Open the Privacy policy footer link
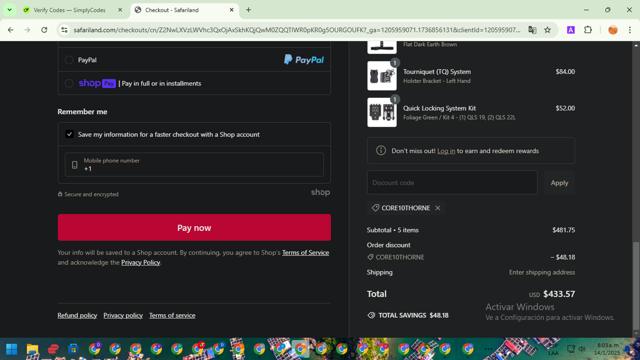Viewport: 640px width, 360px height. coord(123,316)
